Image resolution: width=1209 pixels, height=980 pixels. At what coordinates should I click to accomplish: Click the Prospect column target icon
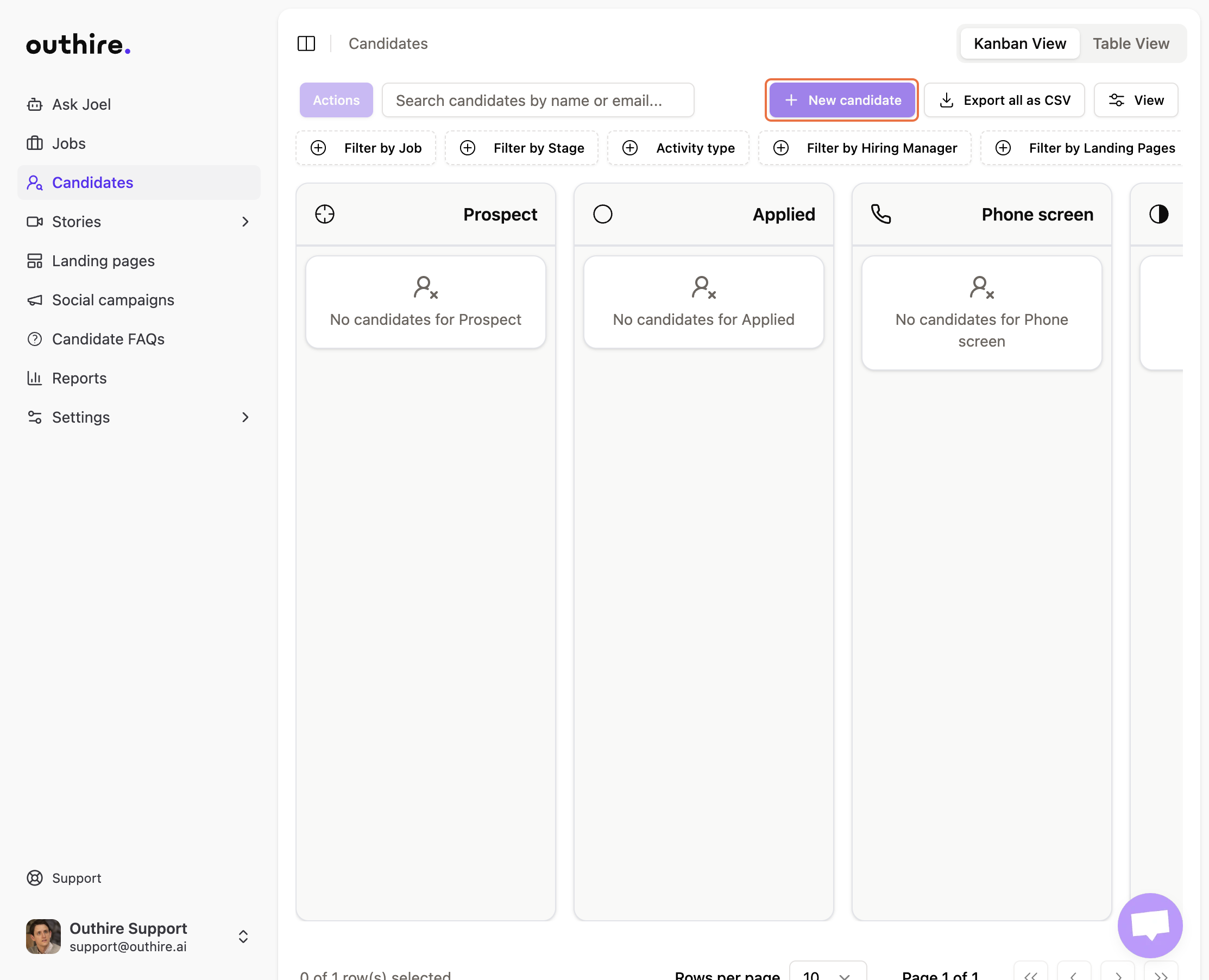point(325,215)
